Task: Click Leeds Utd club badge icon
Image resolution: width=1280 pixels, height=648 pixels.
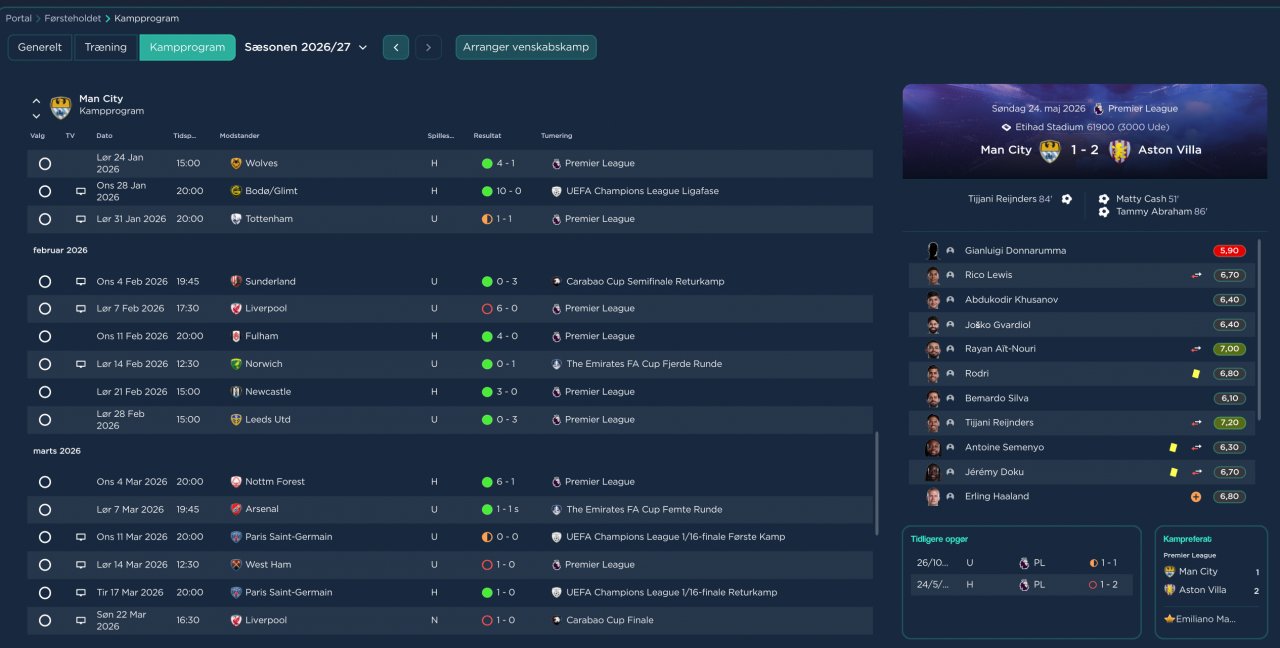Action: pyautogui.click(x=236, y=420)
